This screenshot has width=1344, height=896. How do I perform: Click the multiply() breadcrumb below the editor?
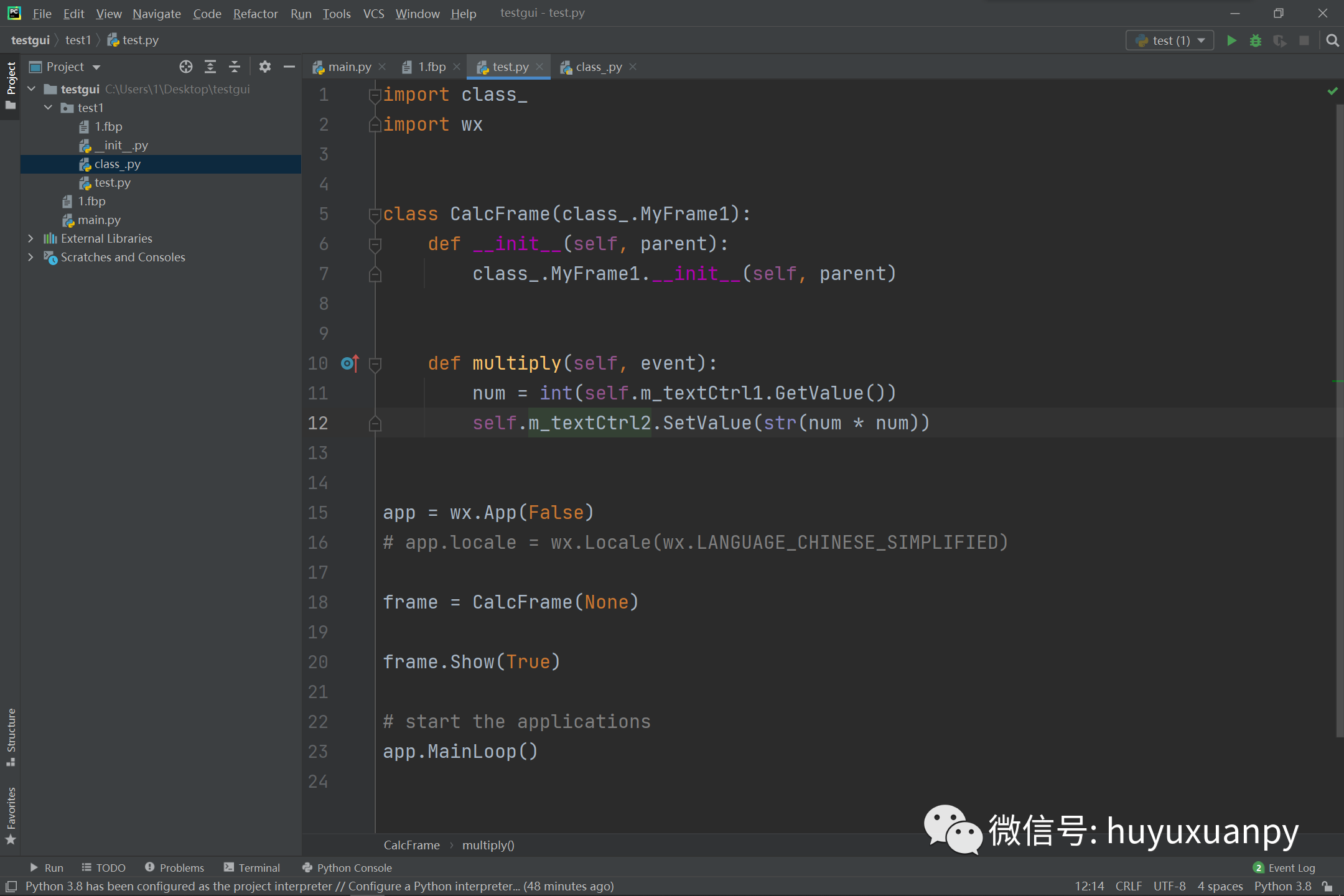pyautogui.click(x=488, y=844)
